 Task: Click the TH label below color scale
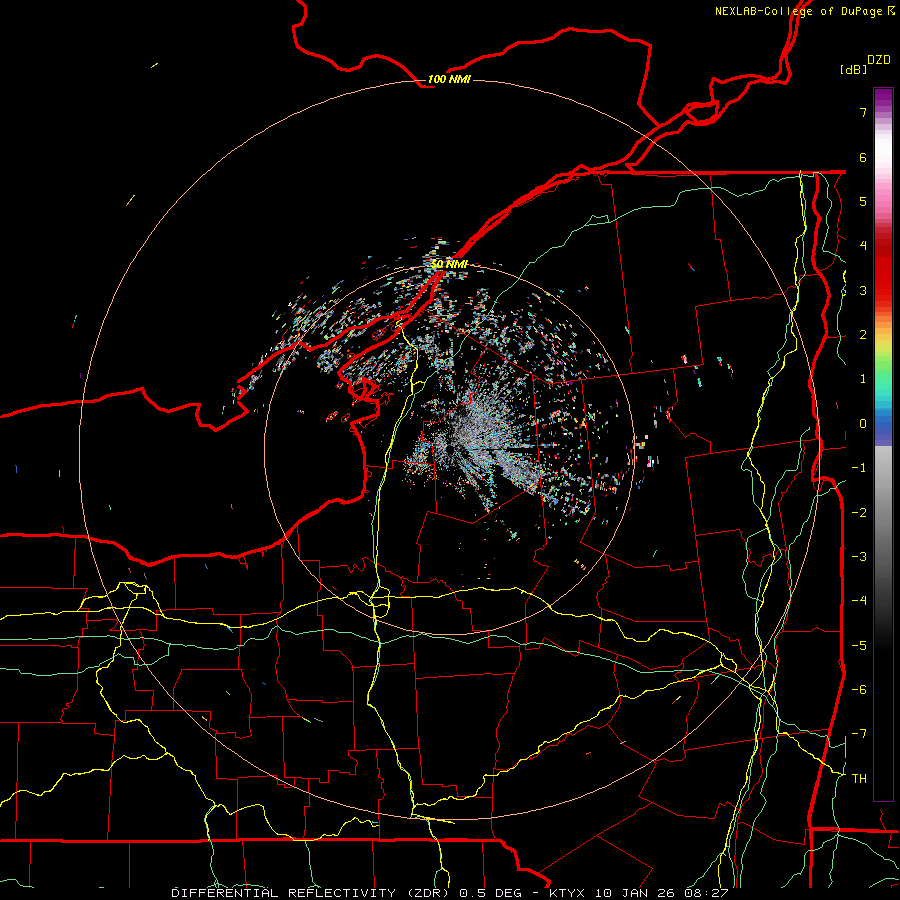click(859, 779)
